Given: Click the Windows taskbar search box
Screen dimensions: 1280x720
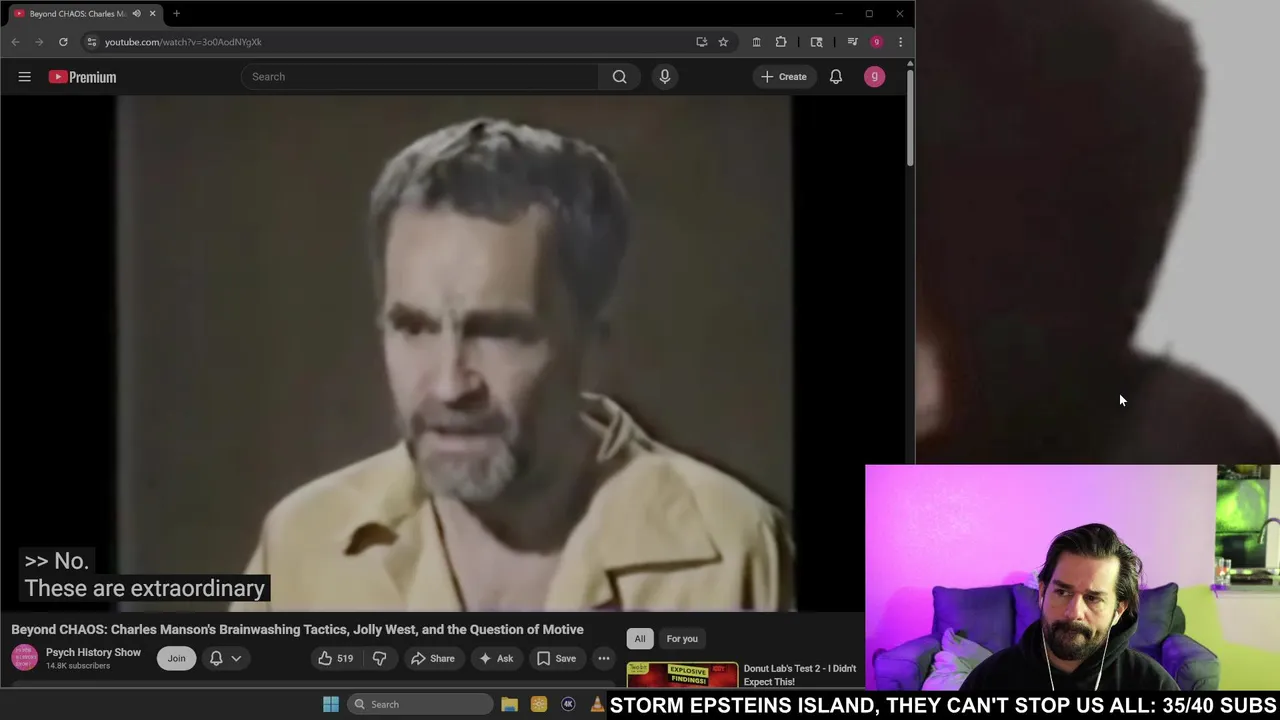Looking at the screenshot, I should 420,704.
